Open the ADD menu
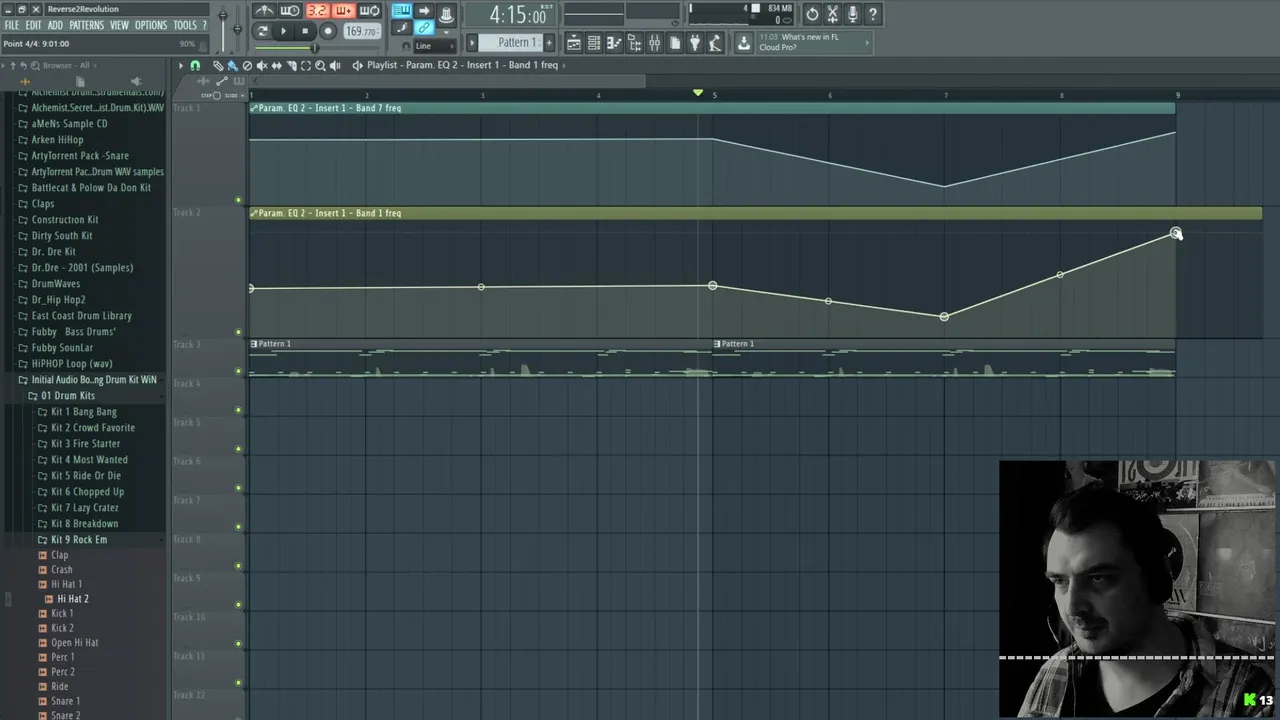This screenshot has width=1280, height=720. pyautogui.click(x=55, y=25)
